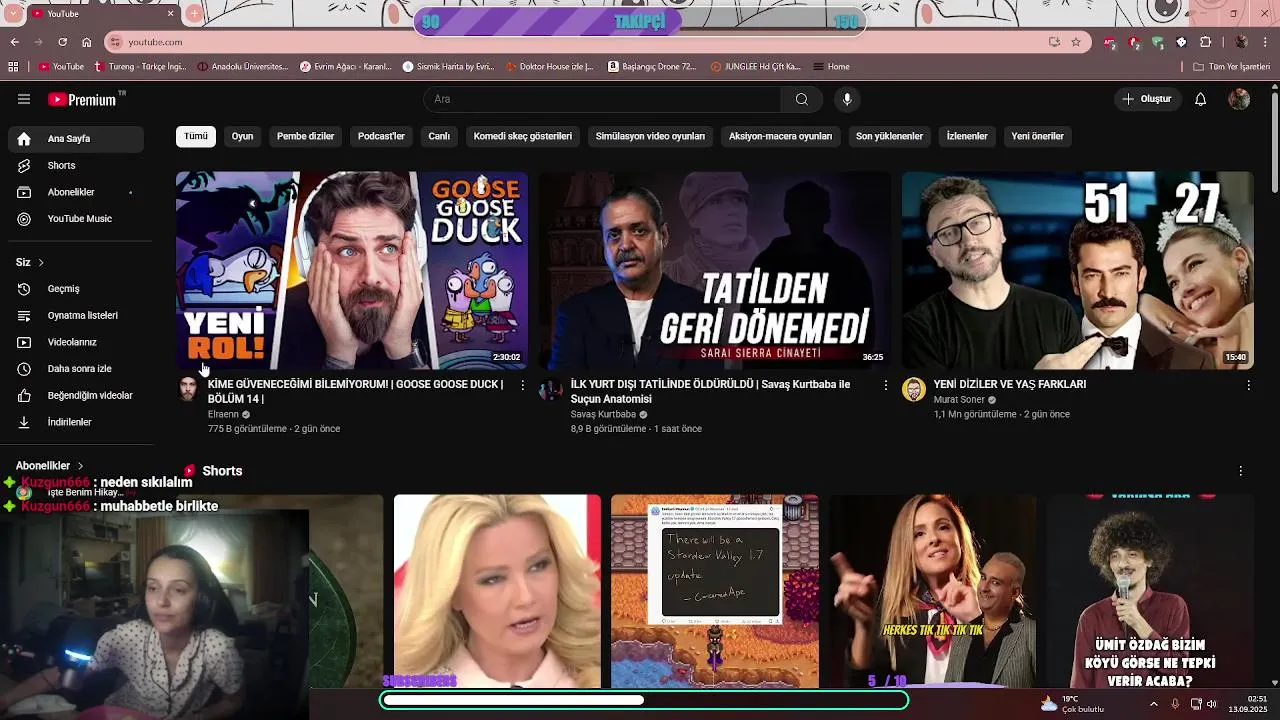Click the search magnifier button
This screenshot has width=1280, height=720.
click(801, 99)
